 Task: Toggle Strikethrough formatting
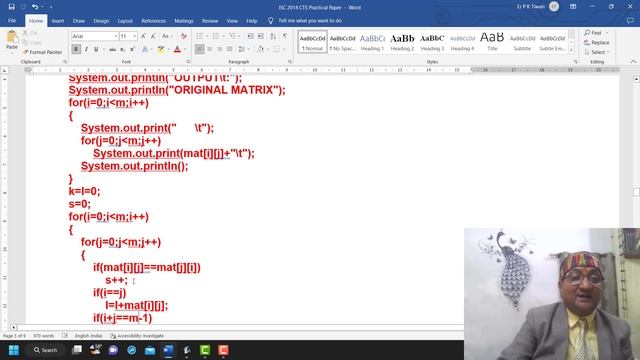coord(113,49)
